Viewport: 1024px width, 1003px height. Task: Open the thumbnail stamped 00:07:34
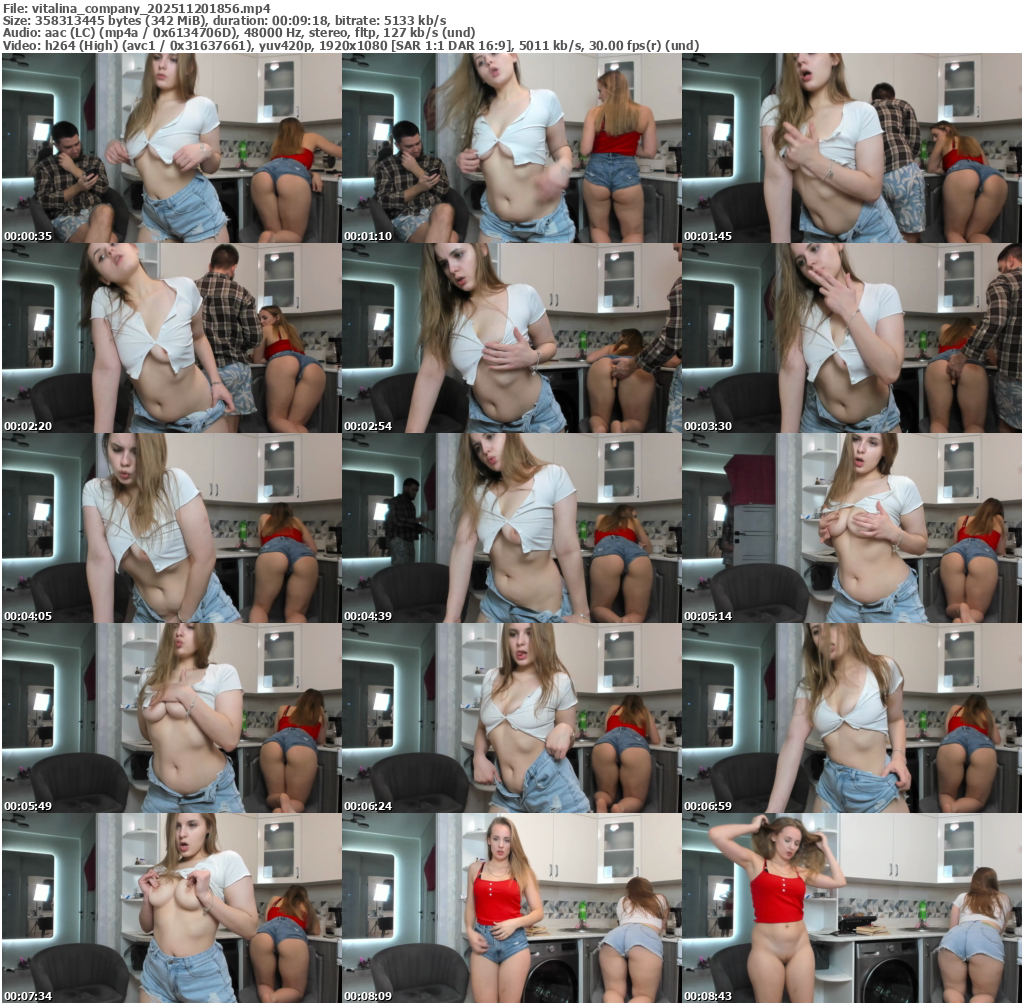click(171, 908)
